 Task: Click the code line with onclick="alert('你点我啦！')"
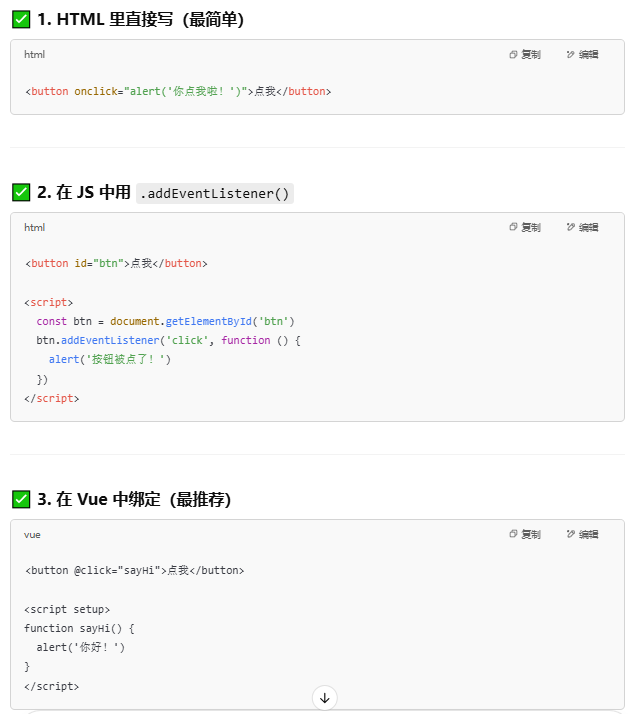(178, 91)
